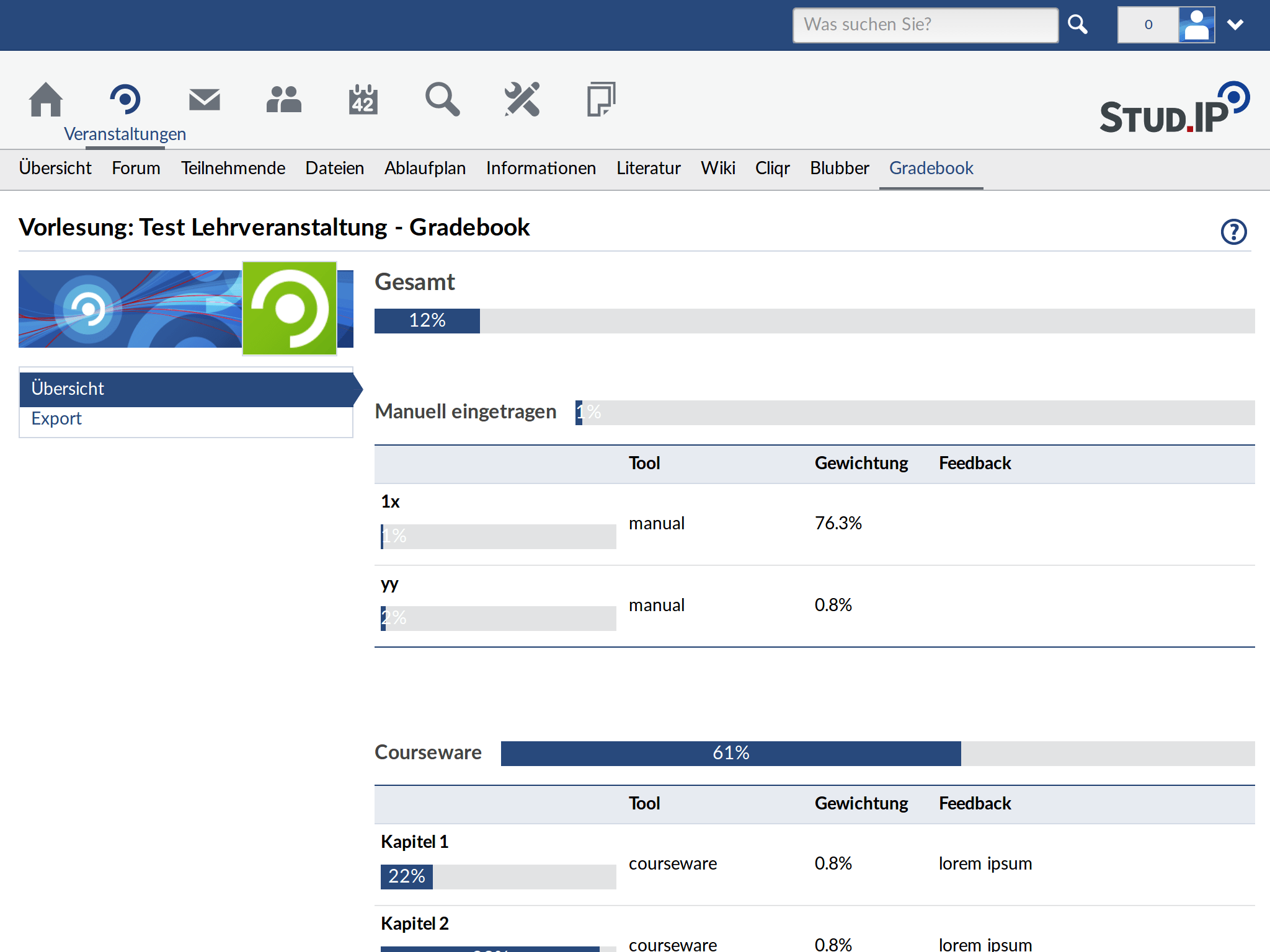The height and width of the screenshot is (952, 1270).
Task: Expand the user avatar dropdown arrow
Action: [x=1235, y=25]
